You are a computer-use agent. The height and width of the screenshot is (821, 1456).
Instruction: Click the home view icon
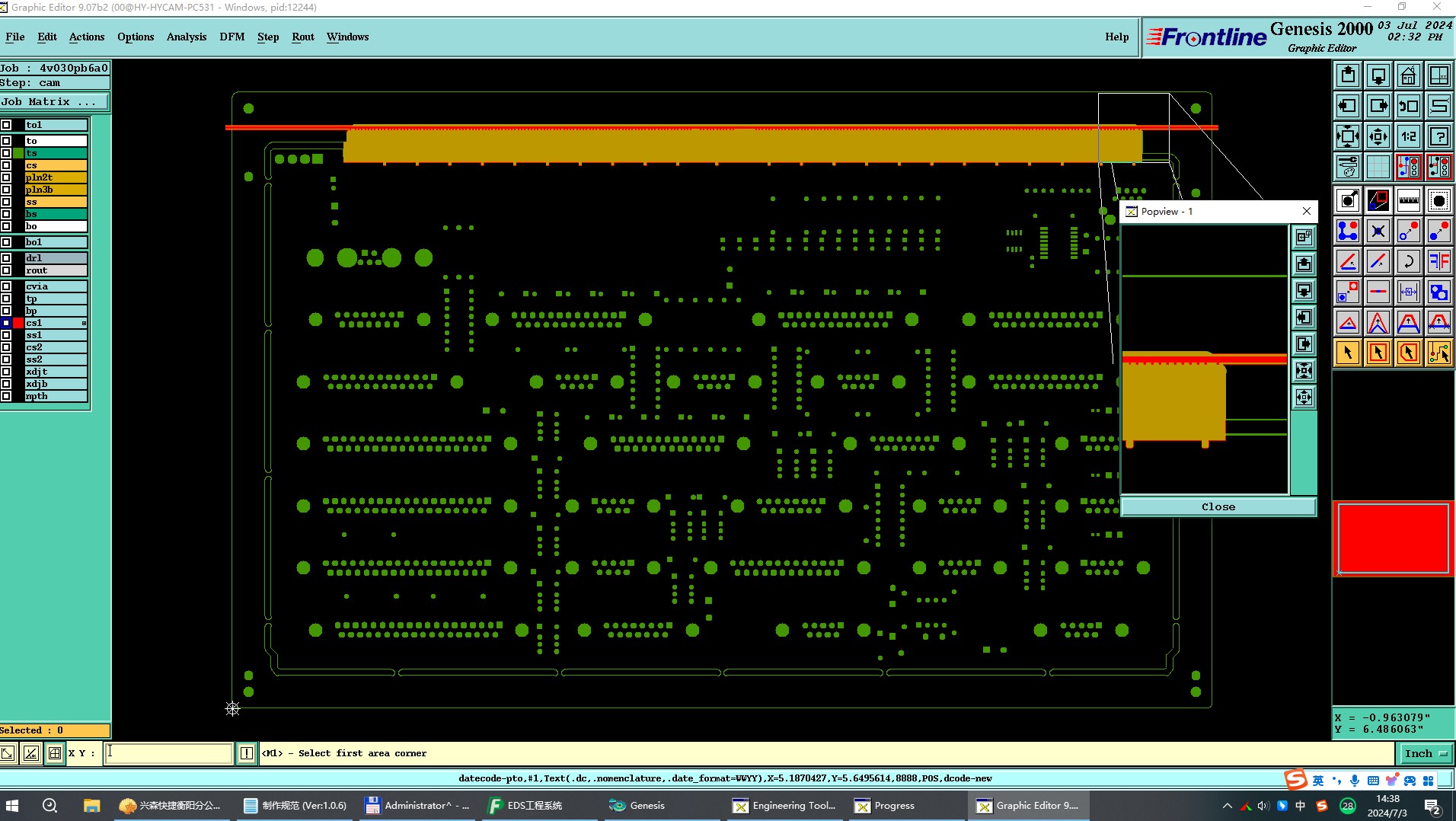pyautogui.click(x=1409, y=75)
